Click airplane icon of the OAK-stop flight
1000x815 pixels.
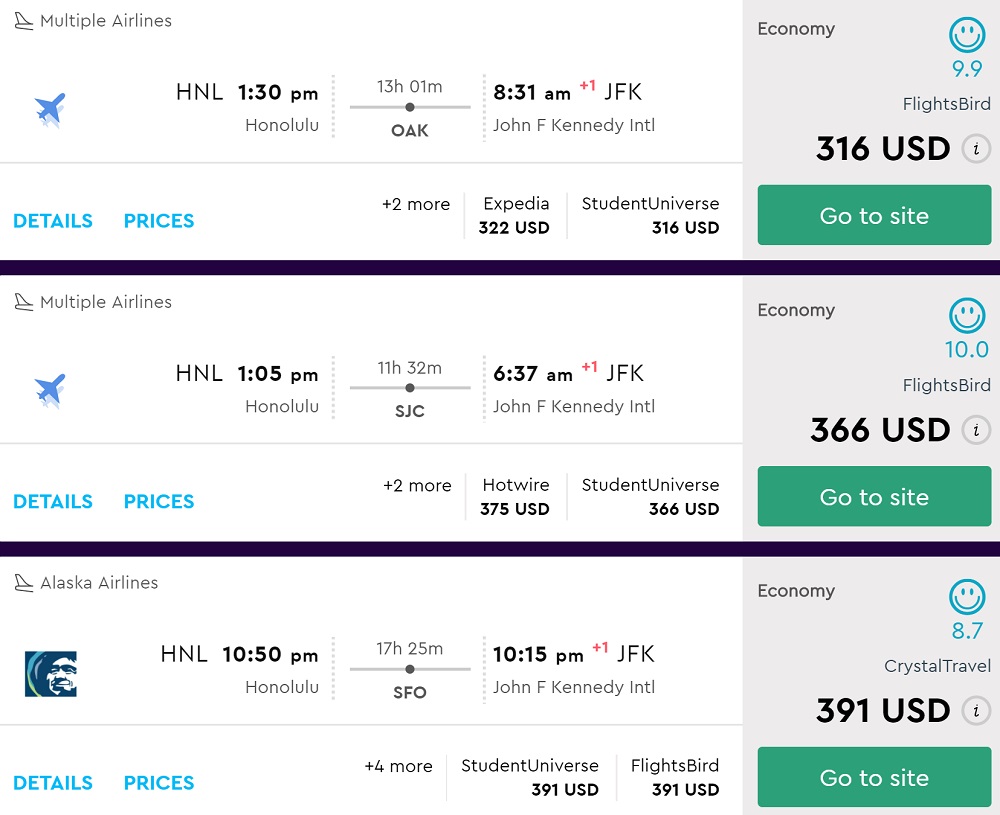click(50, 108)
